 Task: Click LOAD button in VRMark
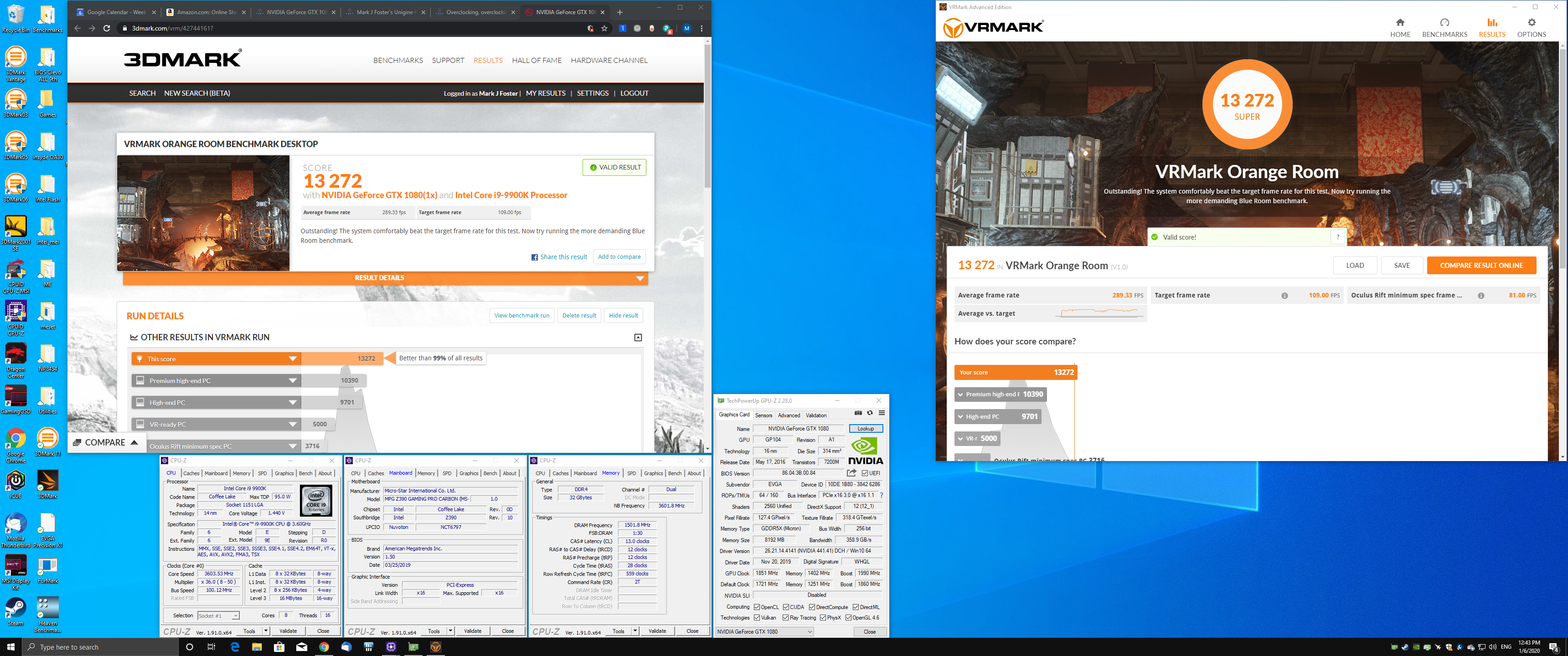pos(1354,265)
